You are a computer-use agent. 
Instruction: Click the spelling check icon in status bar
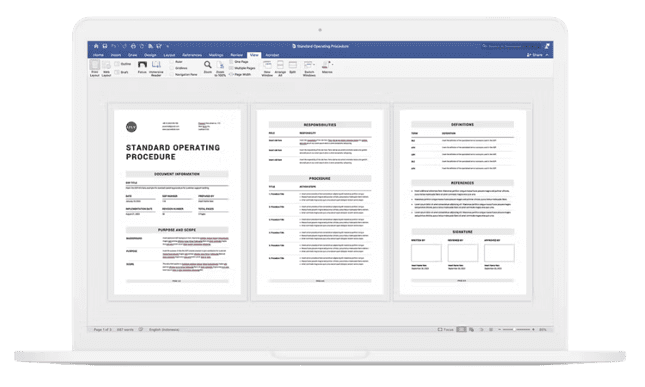pyautogui.click(x=141, y=329)
